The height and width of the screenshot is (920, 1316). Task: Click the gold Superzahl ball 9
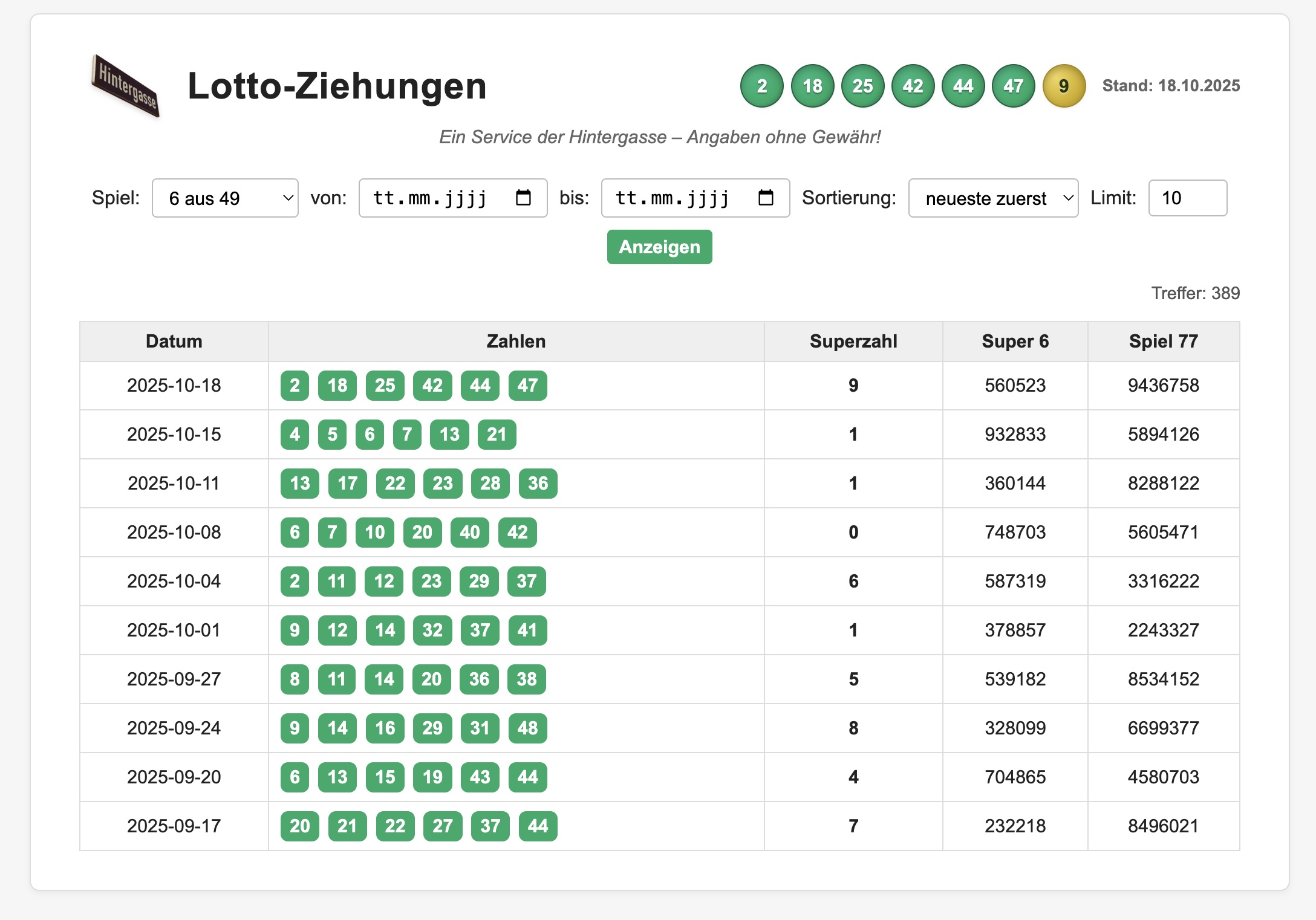pos(1064,86)
